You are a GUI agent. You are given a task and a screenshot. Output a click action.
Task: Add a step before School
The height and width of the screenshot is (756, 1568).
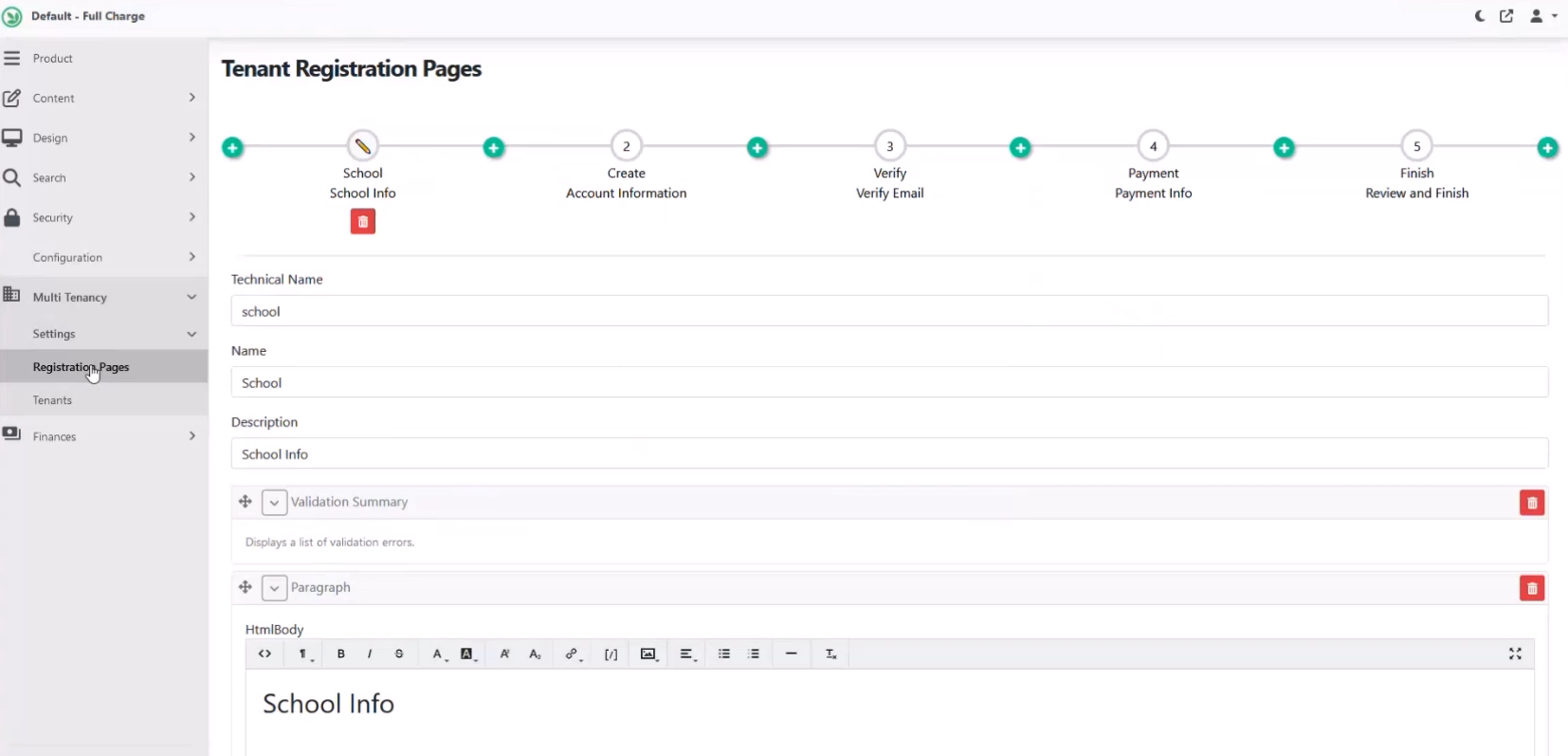[x=232, y=148]
